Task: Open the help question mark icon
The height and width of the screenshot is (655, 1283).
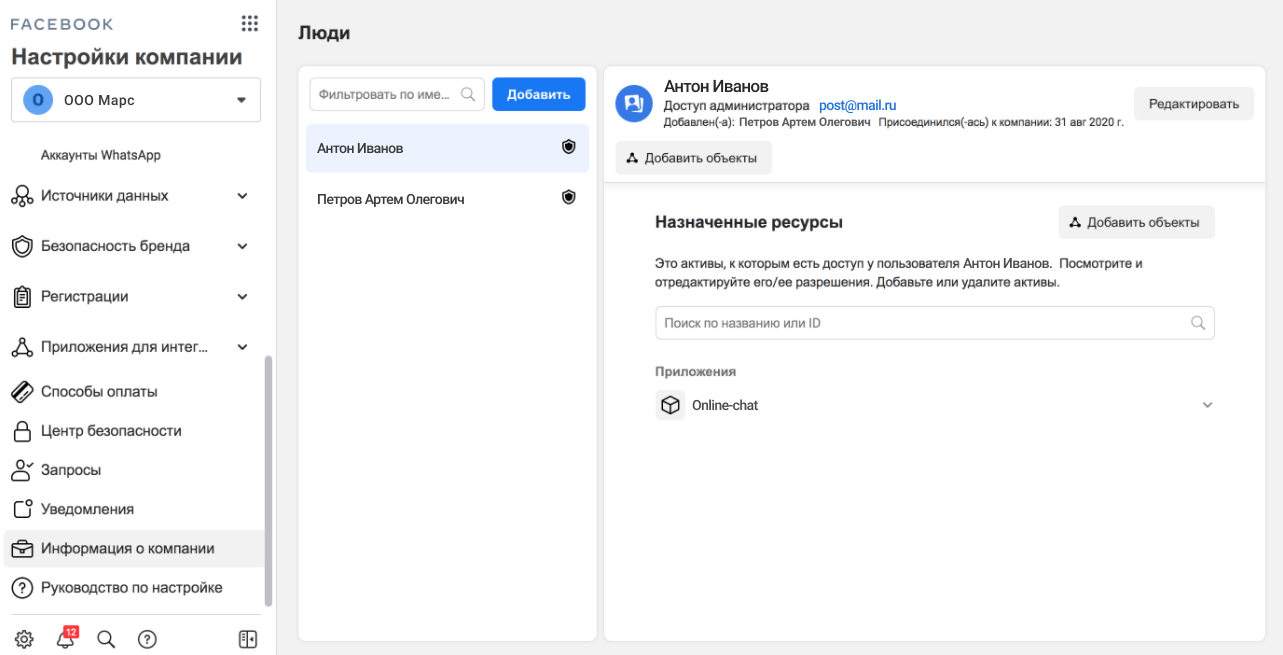Action: [147, 640]
